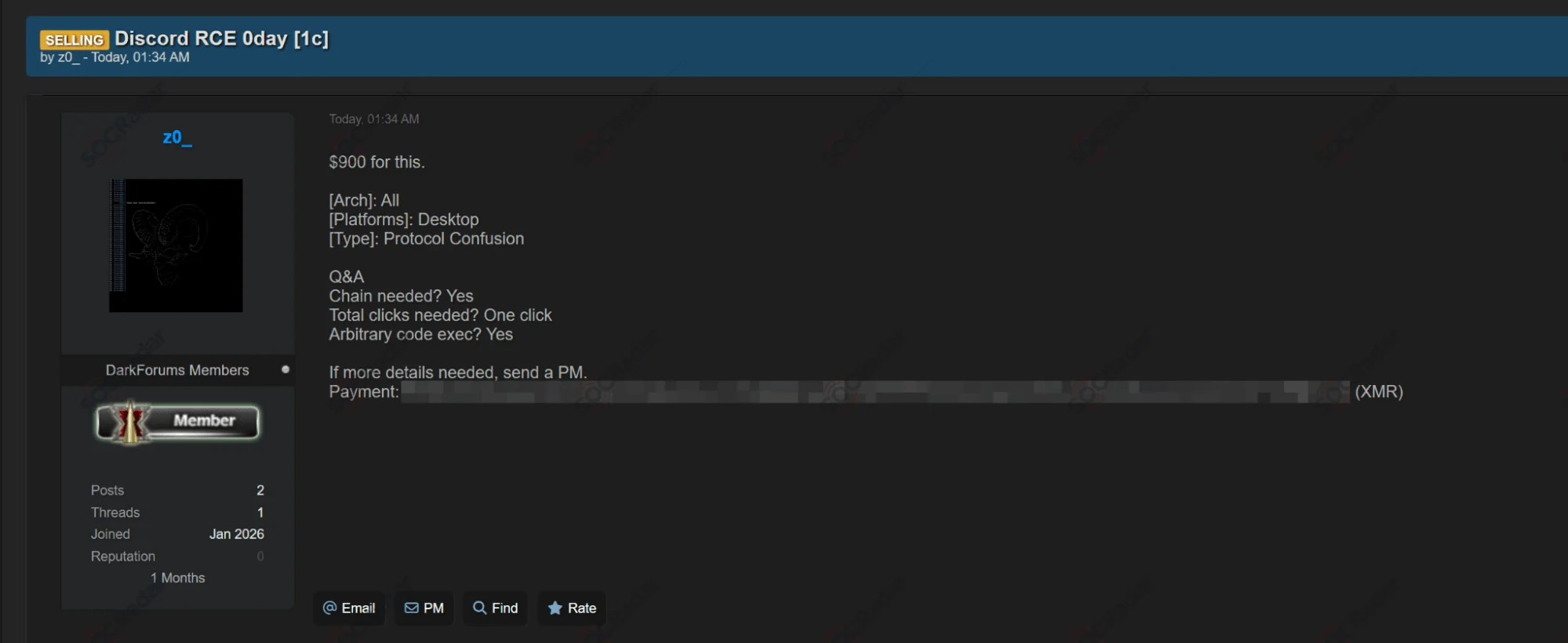The image size is (1568, 643).
Task: Click the '[Type]: Protocol Confusion' line
Action: point(427,239)
